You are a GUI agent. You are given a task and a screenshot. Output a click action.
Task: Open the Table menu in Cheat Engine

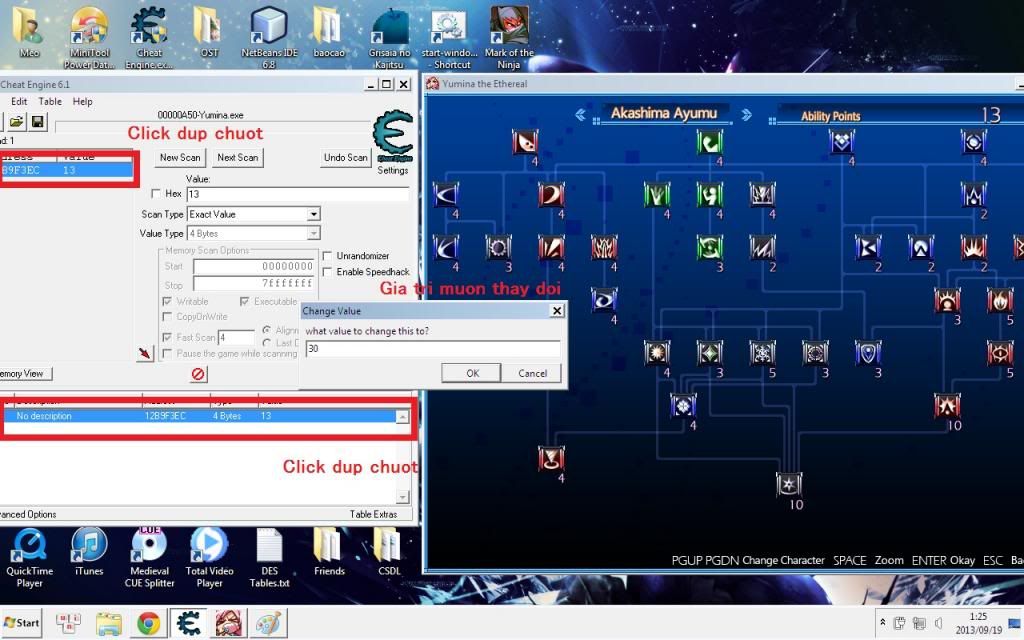50,101
